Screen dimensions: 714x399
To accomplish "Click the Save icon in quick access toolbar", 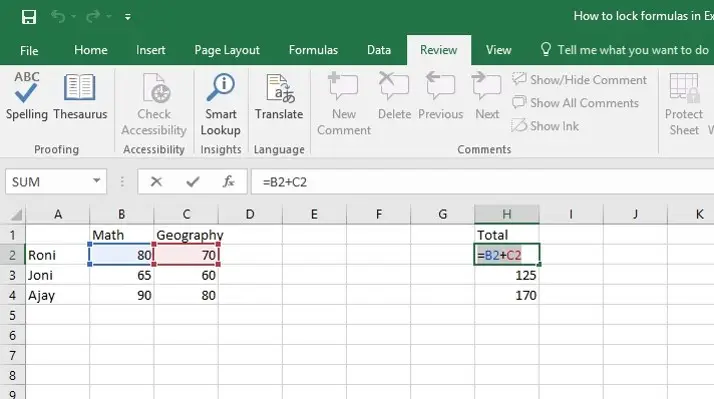I will click(x=29, y=17).
